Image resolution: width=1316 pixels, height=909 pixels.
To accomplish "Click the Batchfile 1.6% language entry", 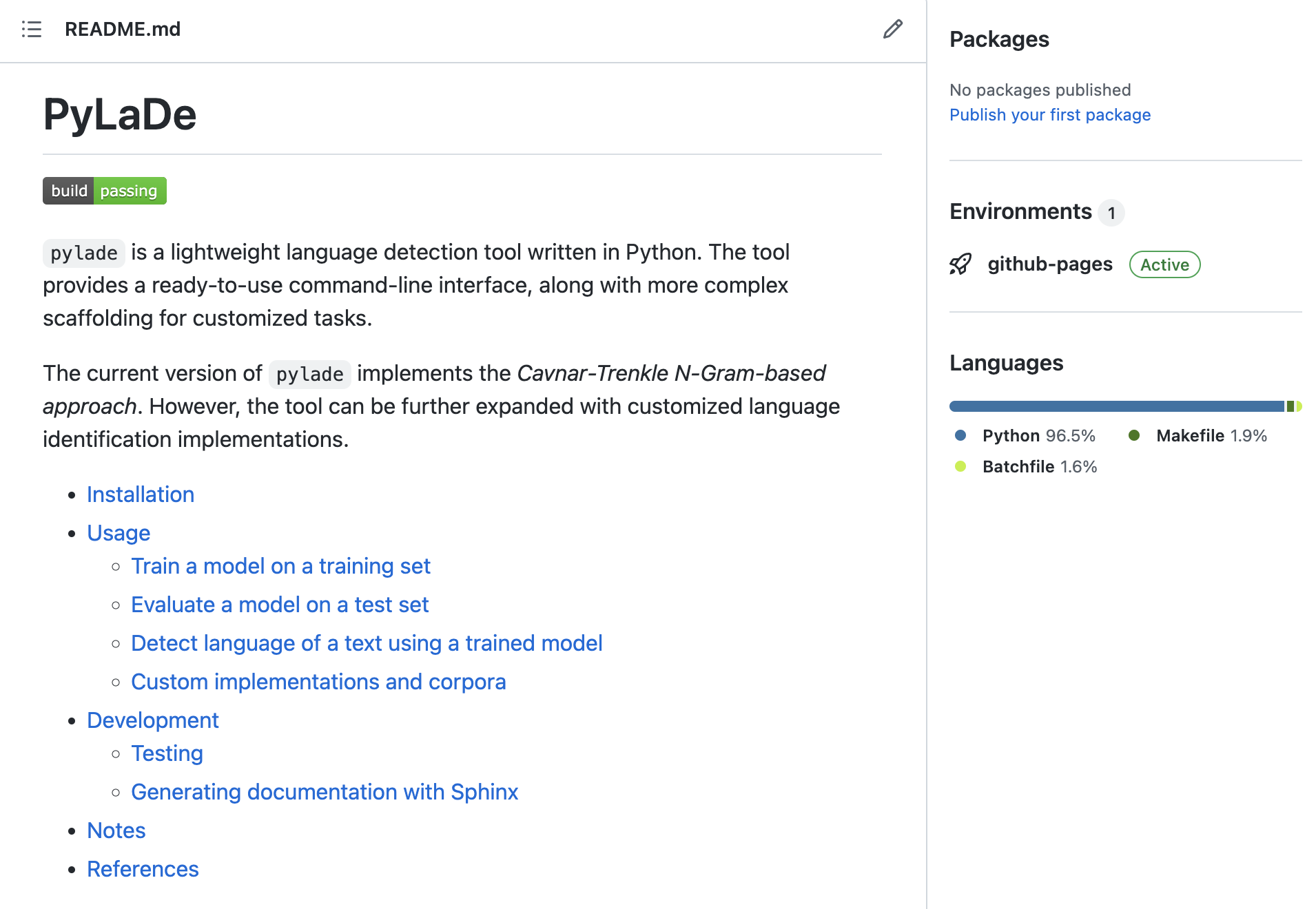I will pyautogui.click(x=1039, y=466).
